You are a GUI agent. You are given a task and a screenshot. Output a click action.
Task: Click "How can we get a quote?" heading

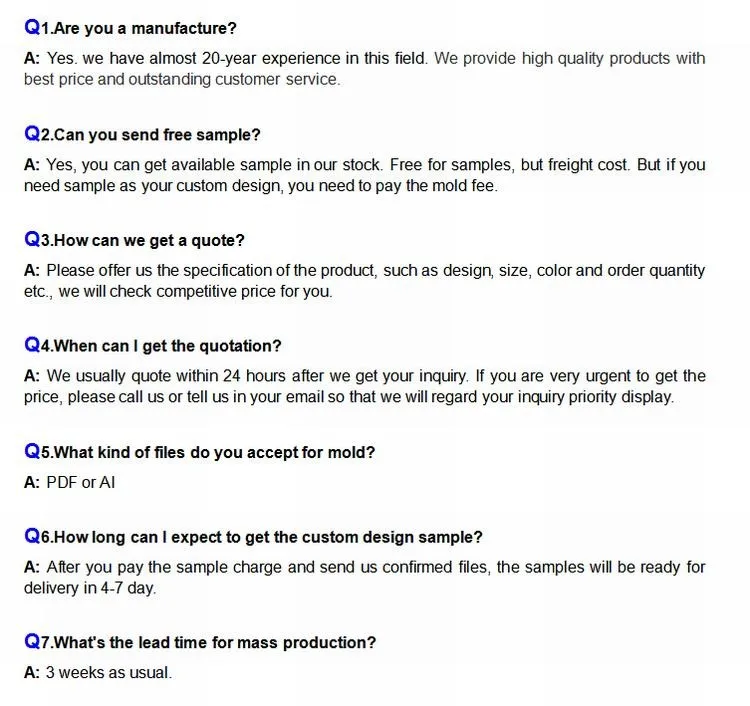[x=149, y=241]
